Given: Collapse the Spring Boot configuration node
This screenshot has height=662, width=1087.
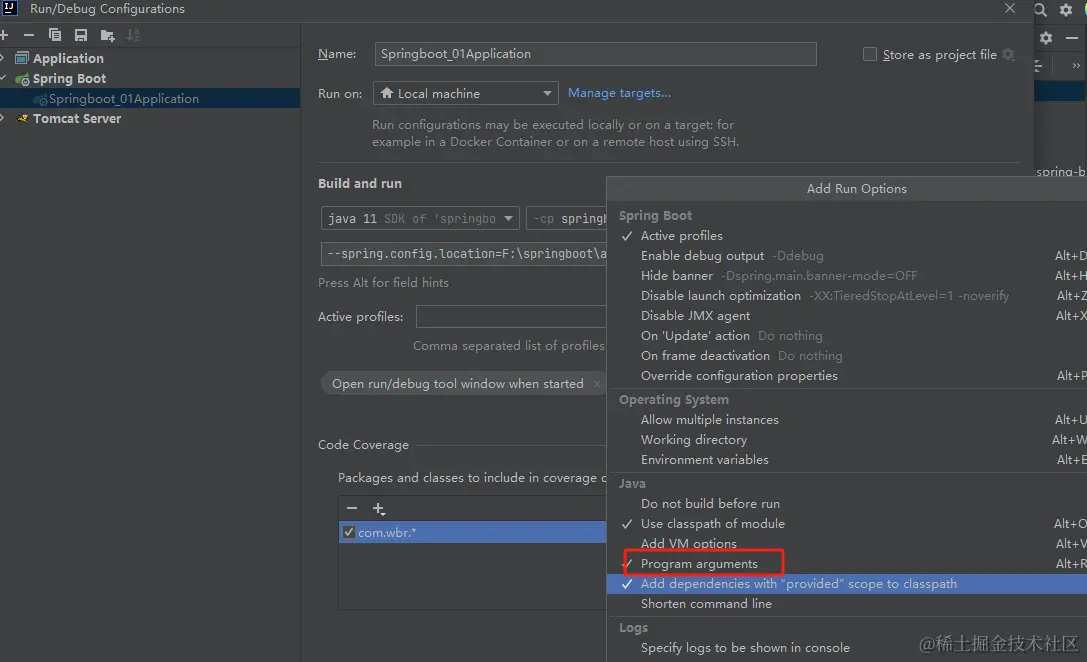Looking at the screenshot, I should pyautogui.click(x=3, y=78).
